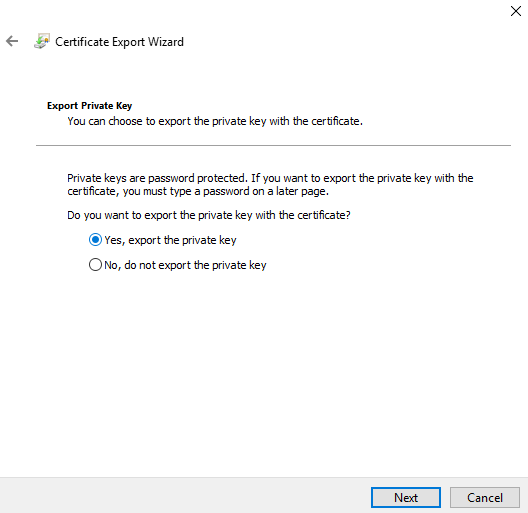Screen dimensions: 528x513
Task: Click the "you must type a password" line
Action: tap(198, 191)
